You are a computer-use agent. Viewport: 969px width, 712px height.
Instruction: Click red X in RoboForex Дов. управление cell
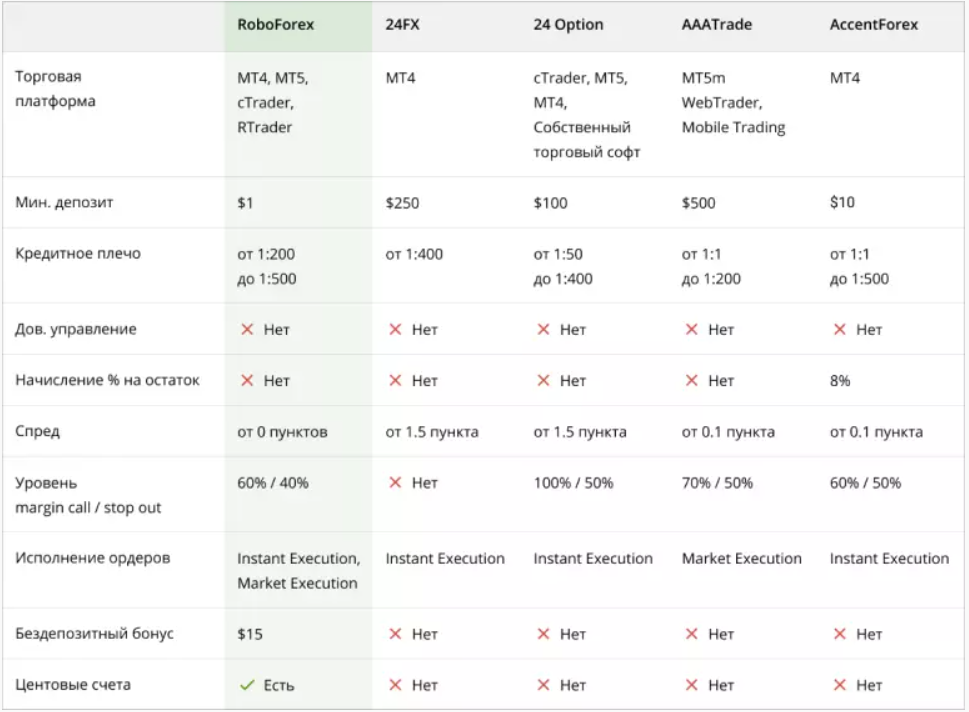(x=247, y=329)
